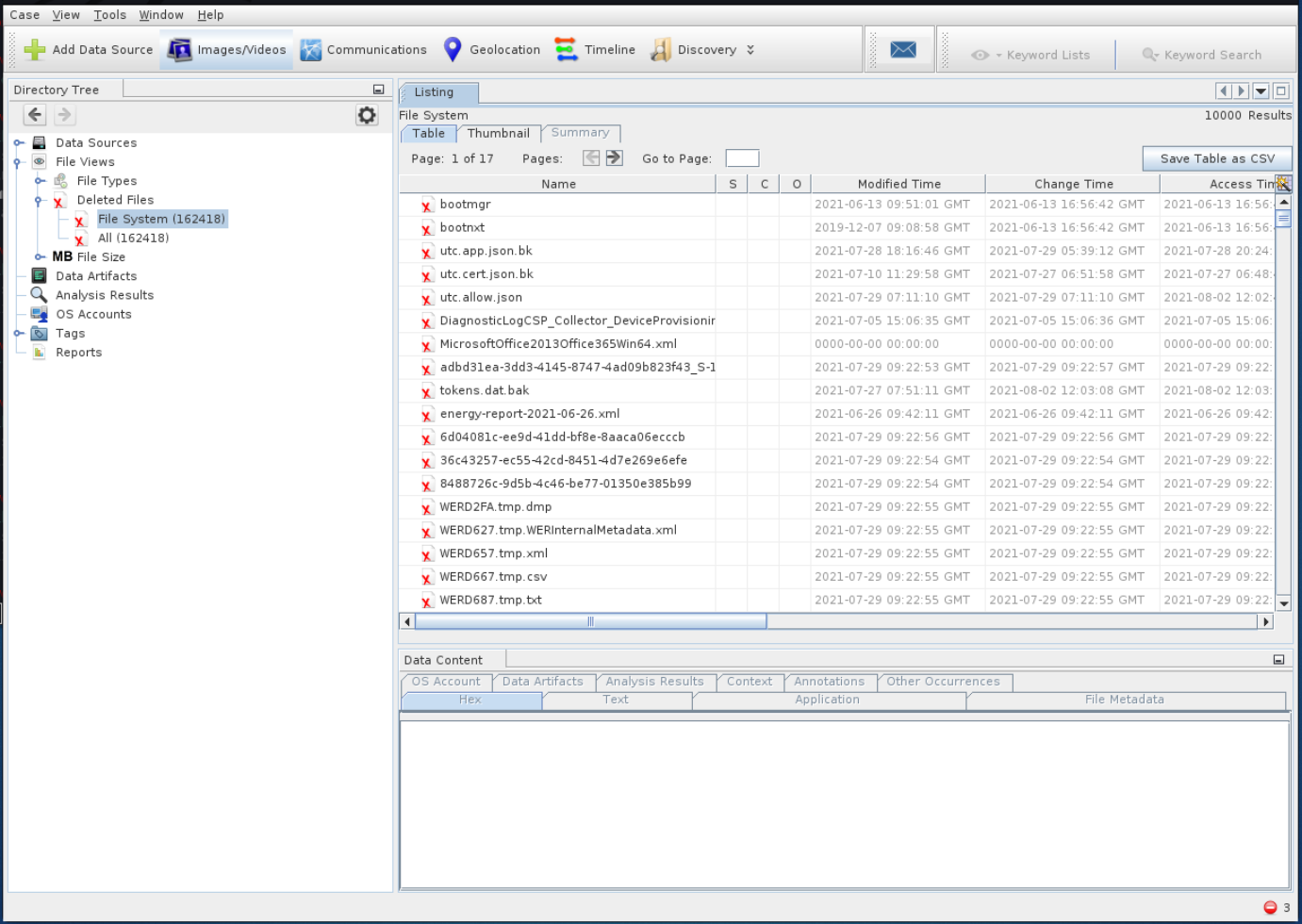Switch to the Thumbnail tab
This screenshot has height=924, width=1302.
[x=498, y=134]
